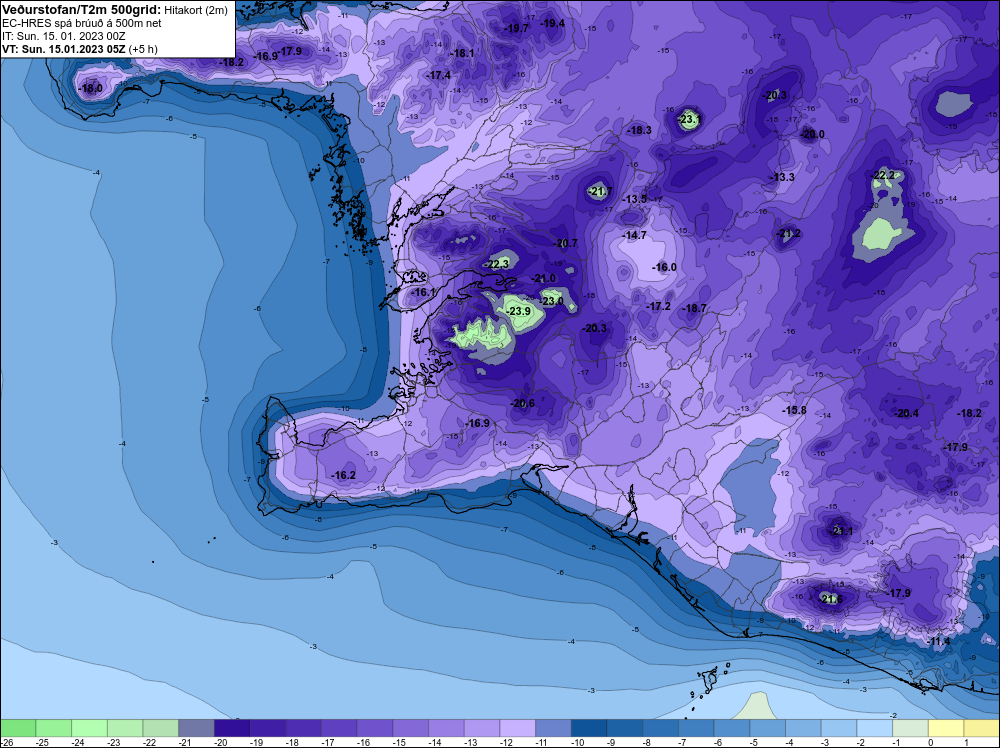Screen dimensions: 1000x748
Task: Click the -13.3 temperature label
Action: click(x=783, y=177)
